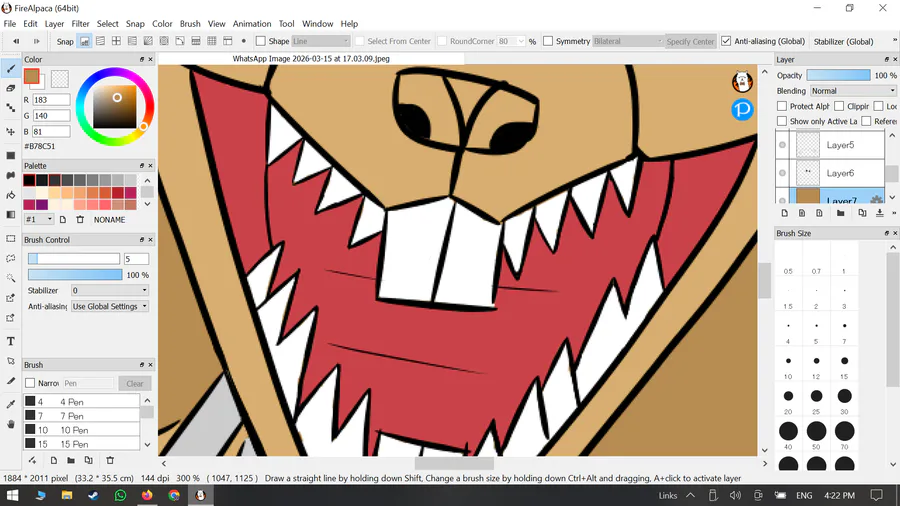Open the Layer menu

pyautogui.click(x=55, y=24)
